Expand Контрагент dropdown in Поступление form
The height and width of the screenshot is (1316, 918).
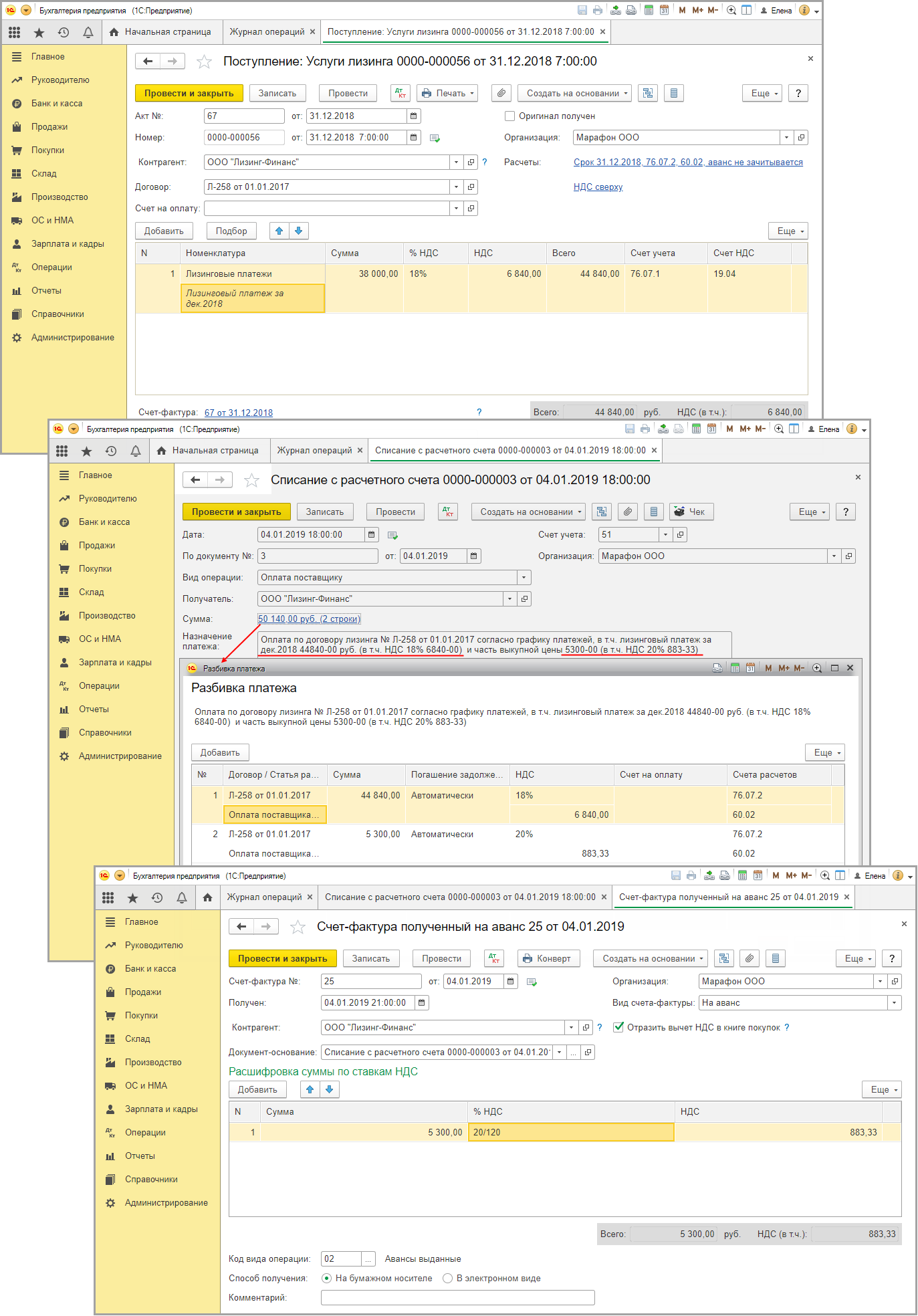tap(456, 162)
